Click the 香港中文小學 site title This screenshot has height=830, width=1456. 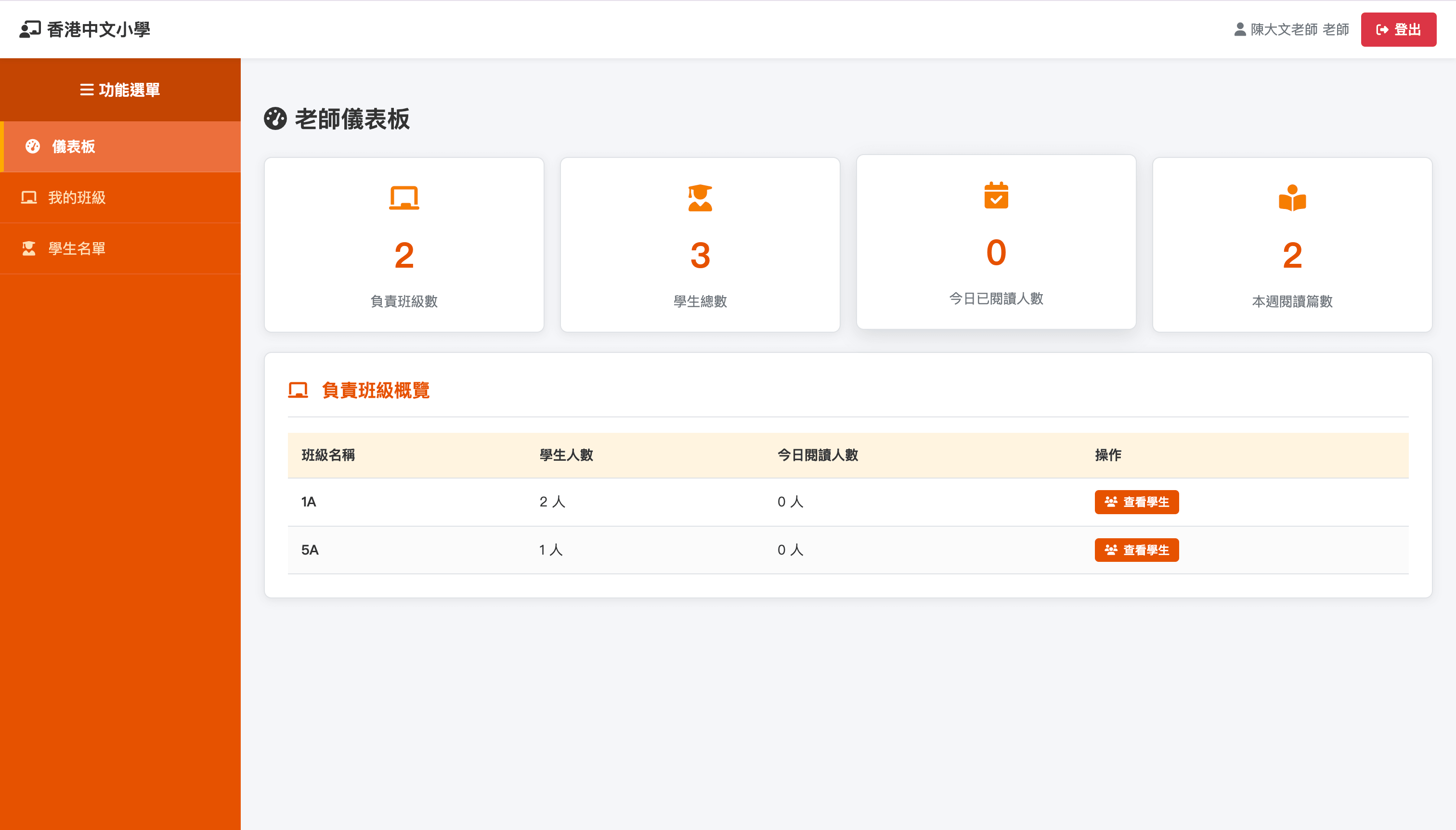click(99, 30)
